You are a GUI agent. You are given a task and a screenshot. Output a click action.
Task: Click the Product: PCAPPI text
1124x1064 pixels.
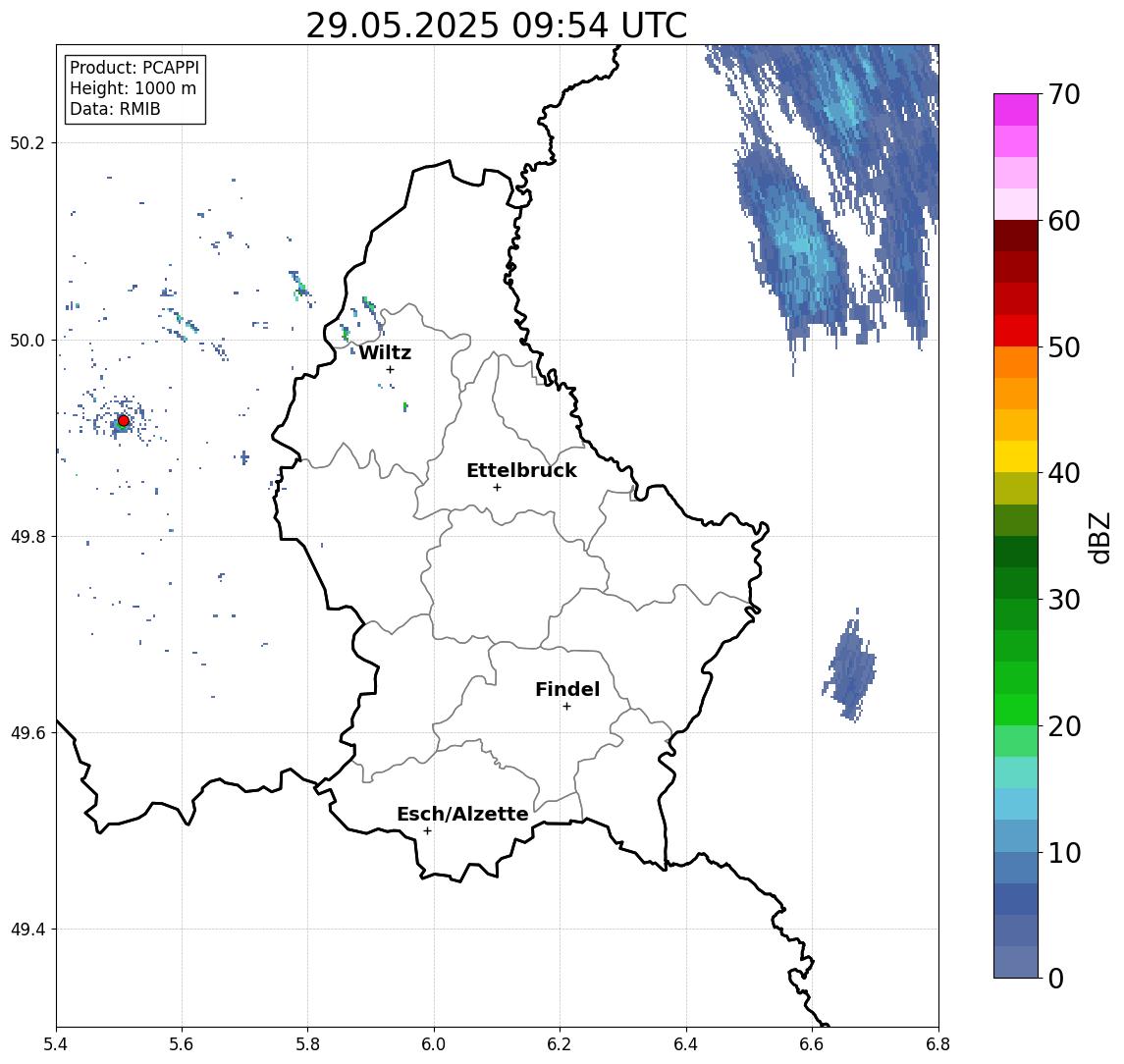click(x=134, y=68)
